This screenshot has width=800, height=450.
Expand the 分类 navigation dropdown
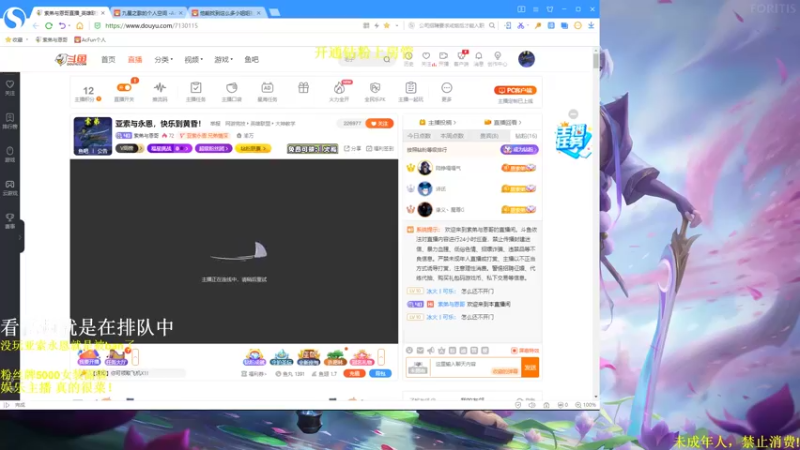[163, 60]
